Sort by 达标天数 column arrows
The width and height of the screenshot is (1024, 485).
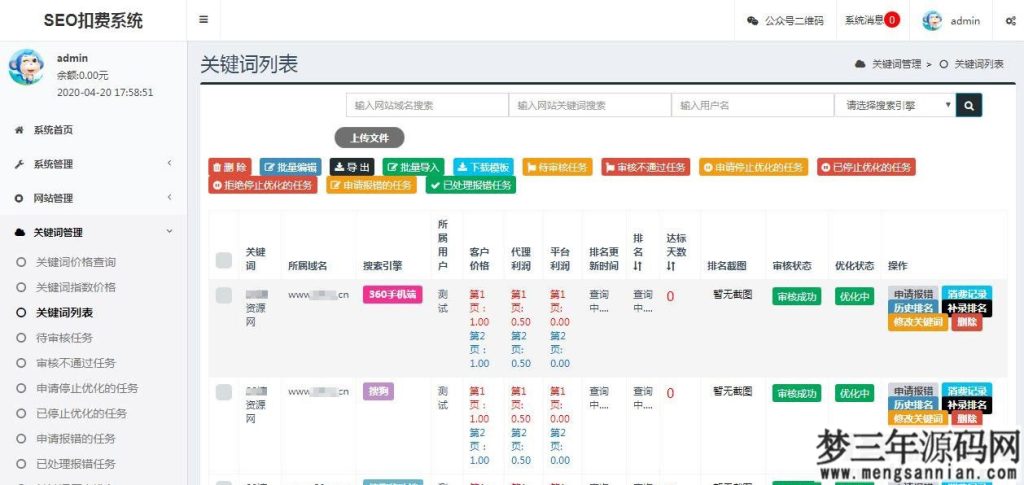pyautogui.click(x=671, y=266)
